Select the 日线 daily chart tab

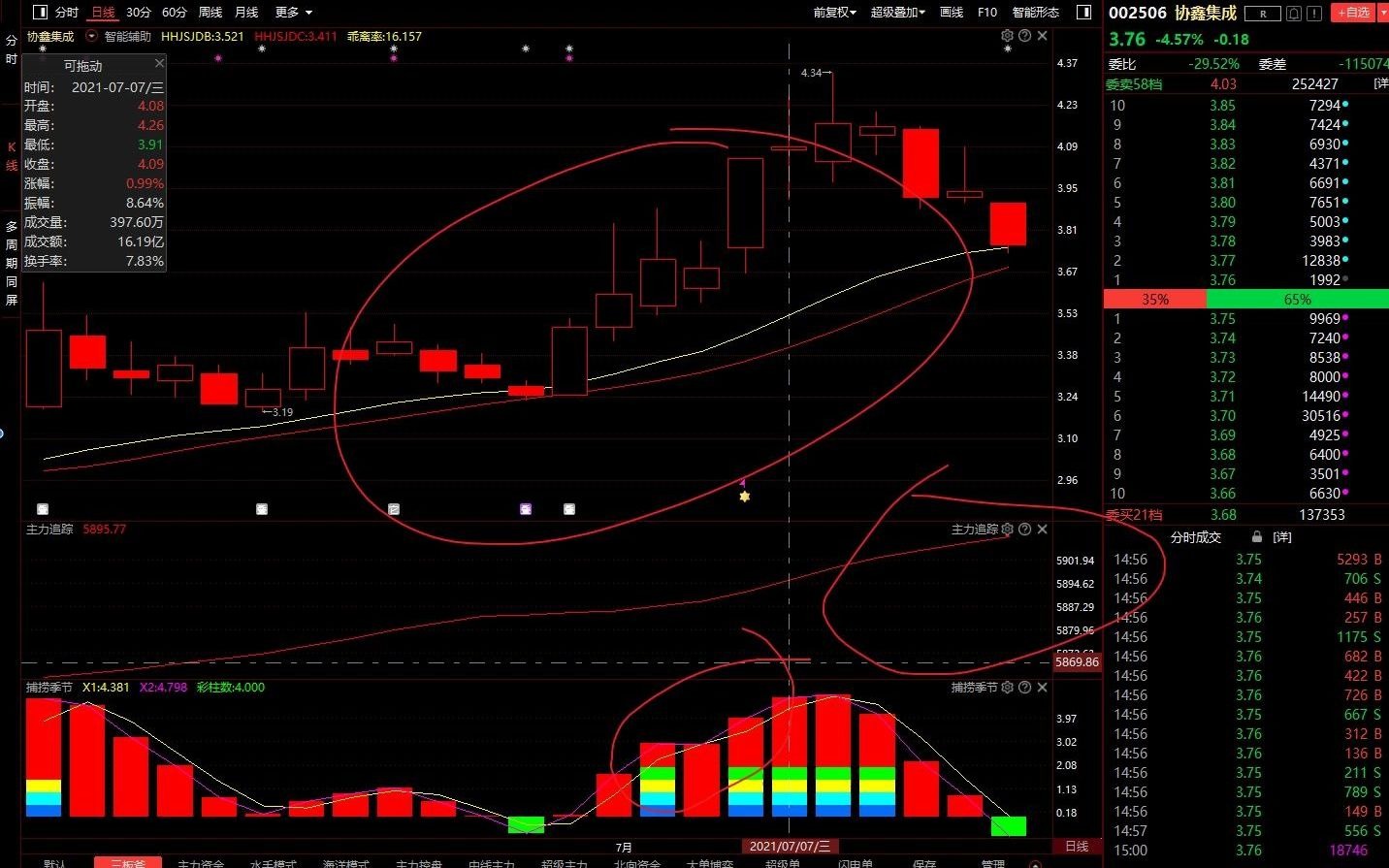tap(103, 12)
